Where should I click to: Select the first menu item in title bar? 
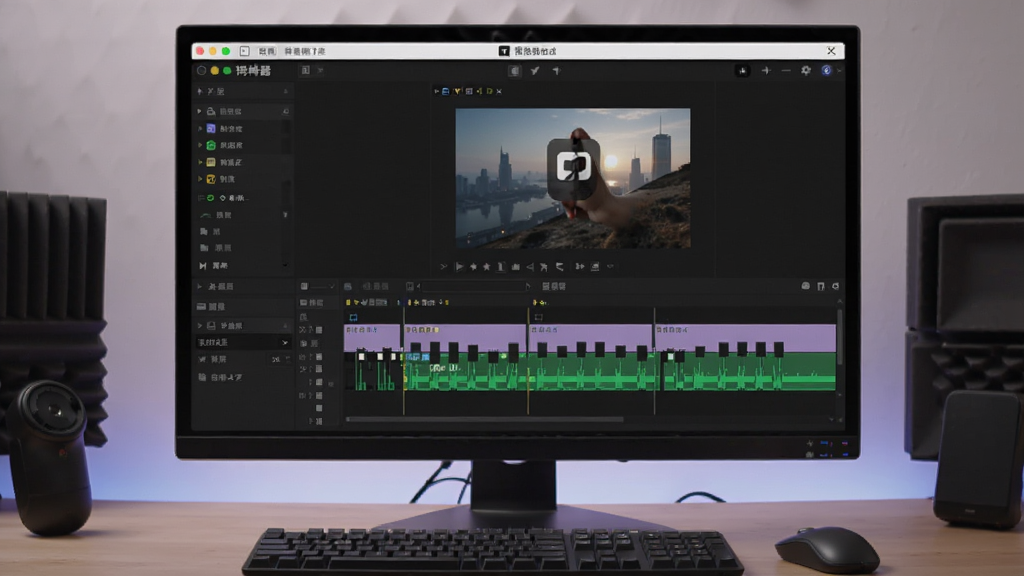coord(266,51)
